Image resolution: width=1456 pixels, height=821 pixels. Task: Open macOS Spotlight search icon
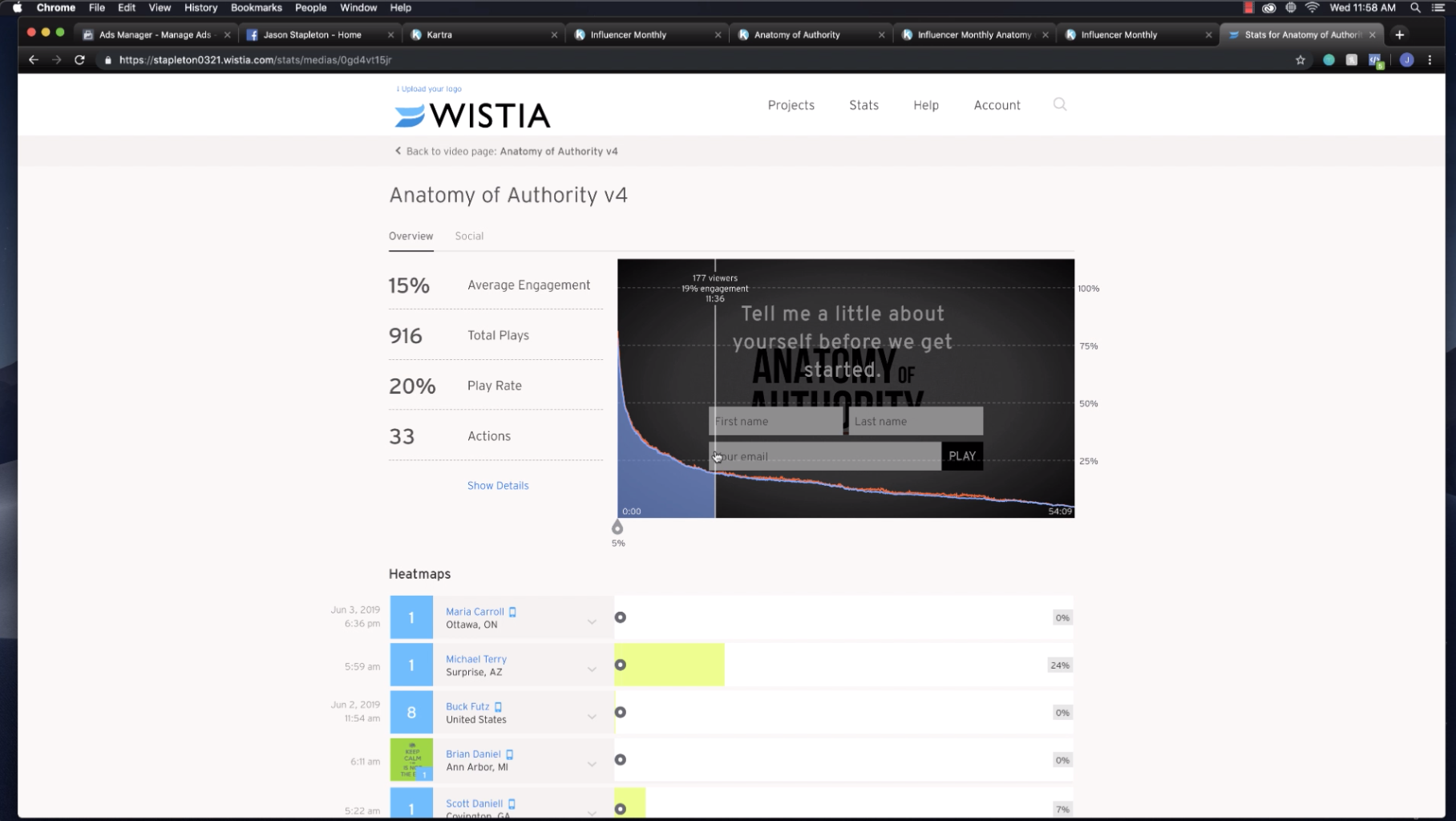tap(1415, 8)
